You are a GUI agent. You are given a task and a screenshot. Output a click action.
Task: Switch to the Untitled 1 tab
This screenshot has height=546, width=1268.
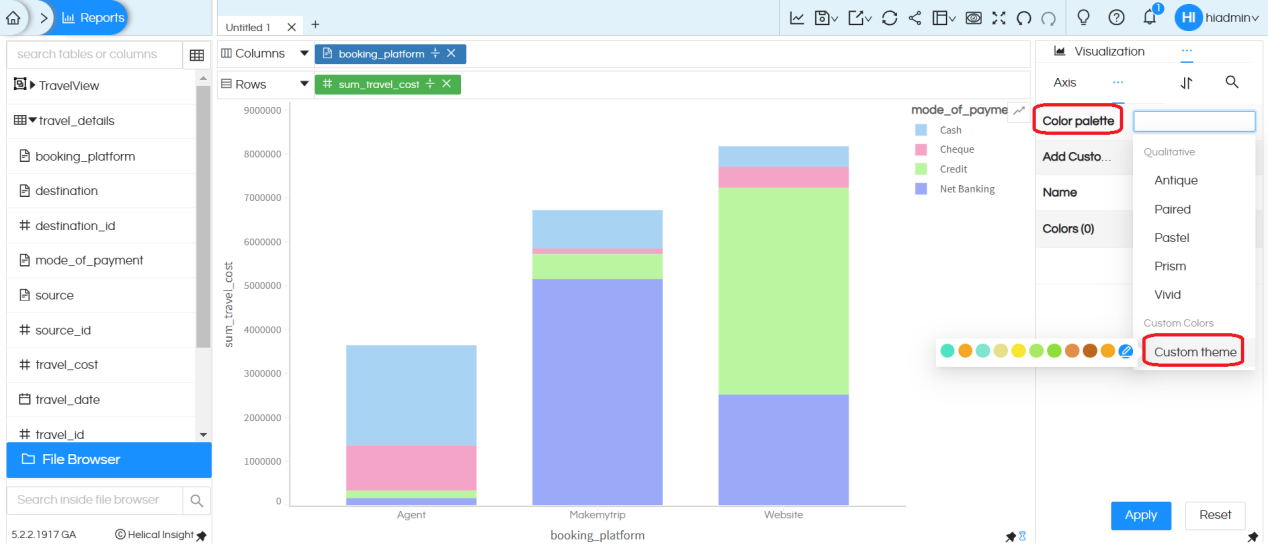pos(248,27)
